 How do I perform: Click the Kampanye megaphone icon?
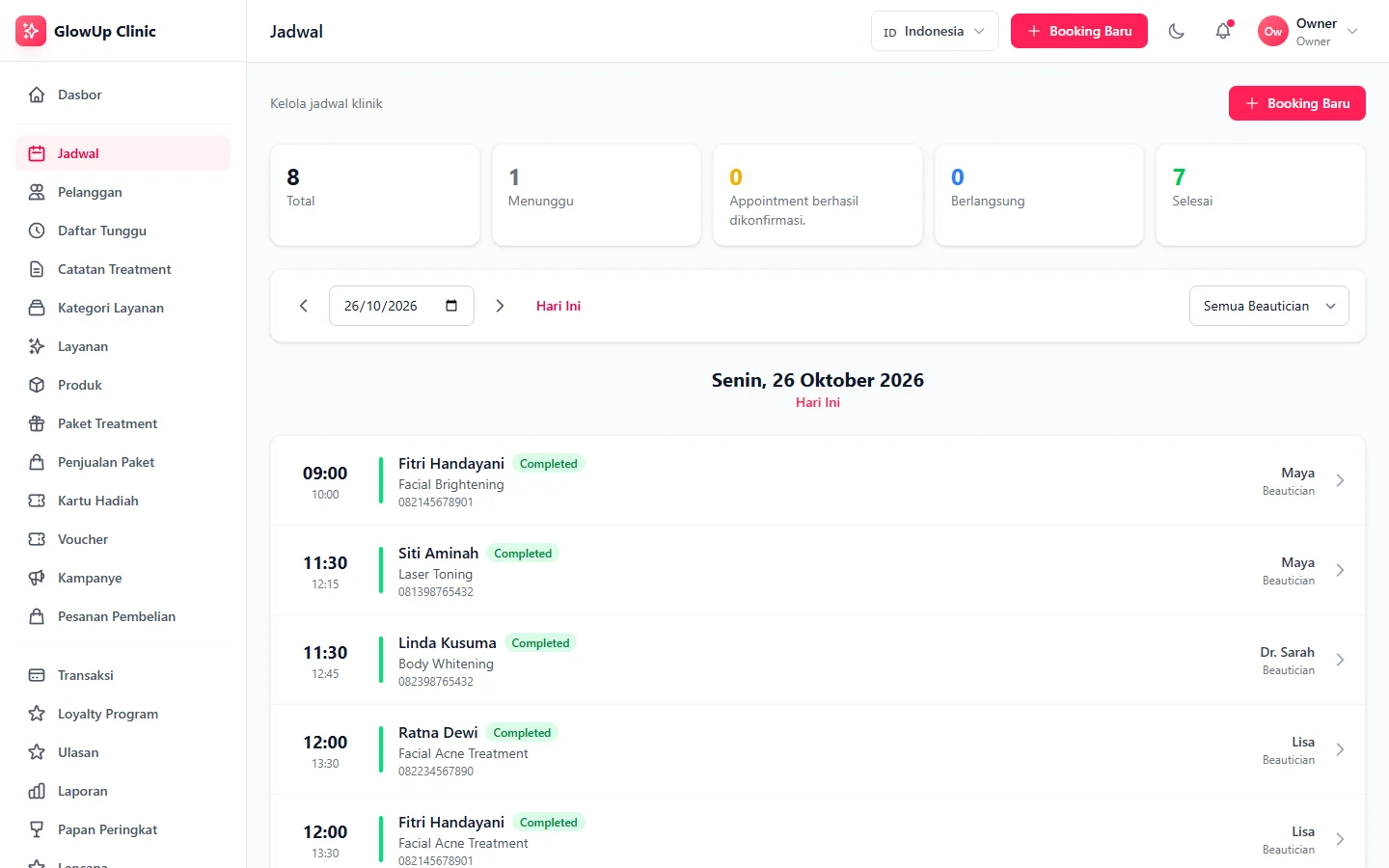pyautogui.click(x=37, y=578)
